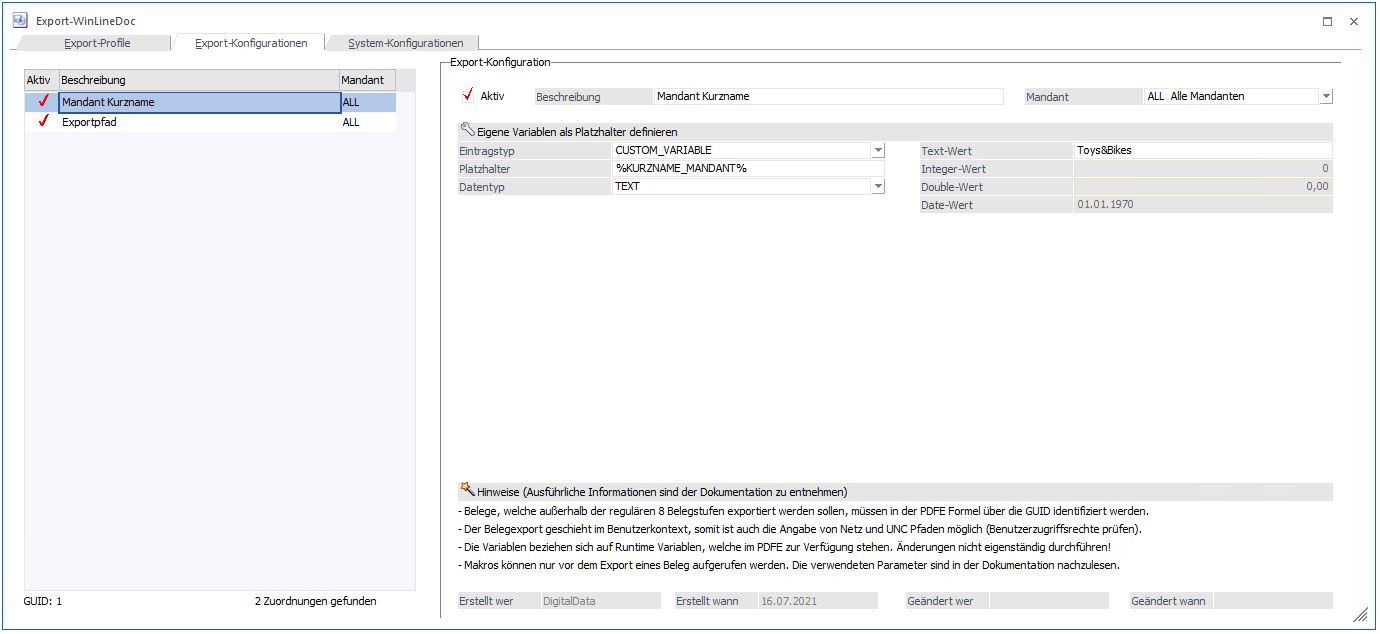Expand the Datentyp dropdown
The width and height of the screenshot is (1380, 634).
point(878,186)
